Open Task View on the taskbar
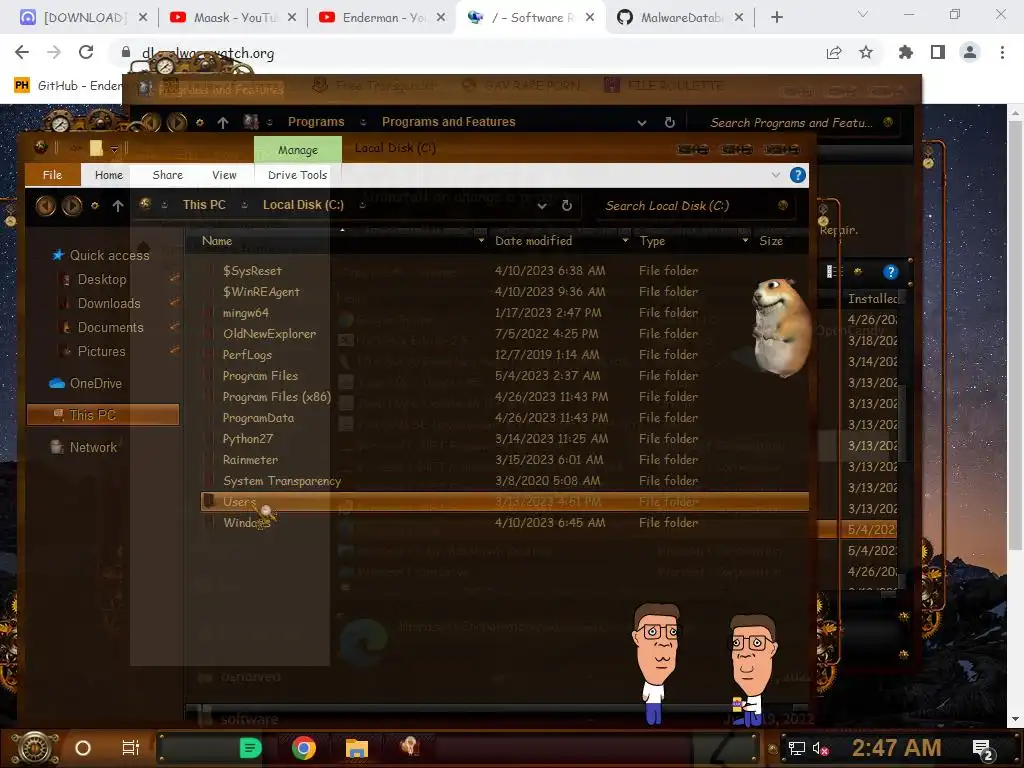This screenshot has width=1024, height=768. (131, 748)
